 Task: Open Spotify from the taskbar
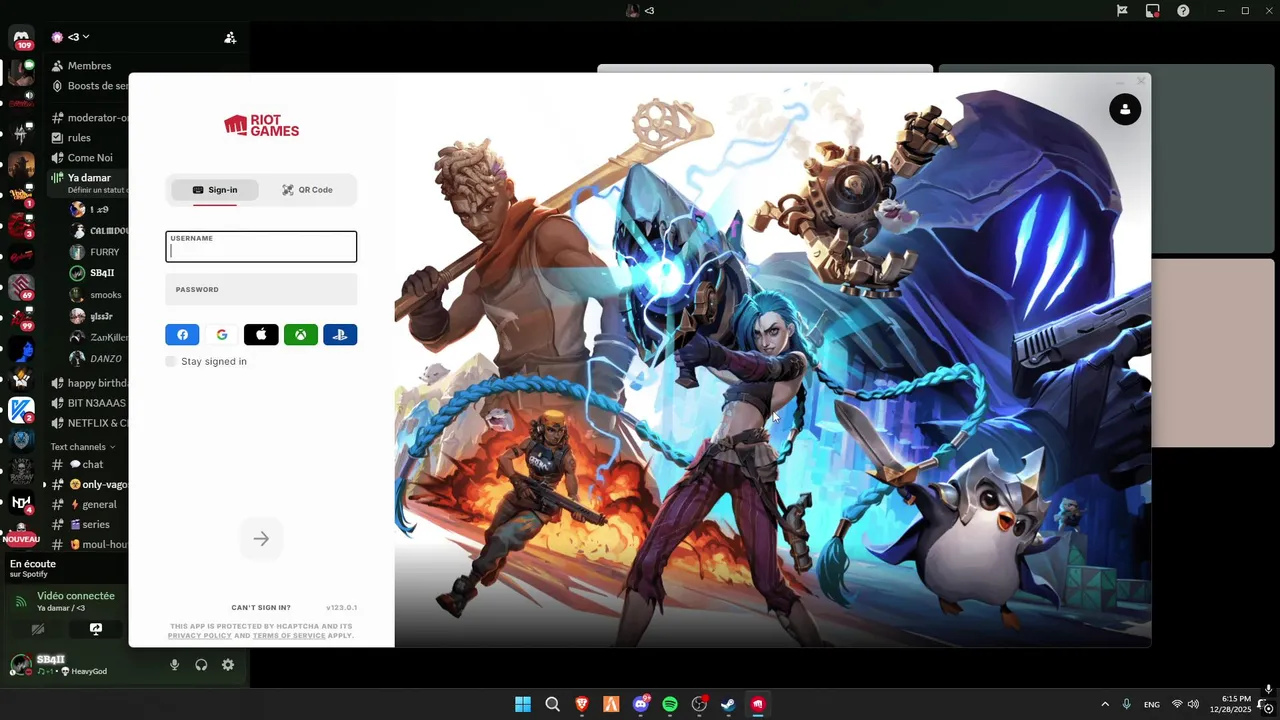(x=670, y=704)
